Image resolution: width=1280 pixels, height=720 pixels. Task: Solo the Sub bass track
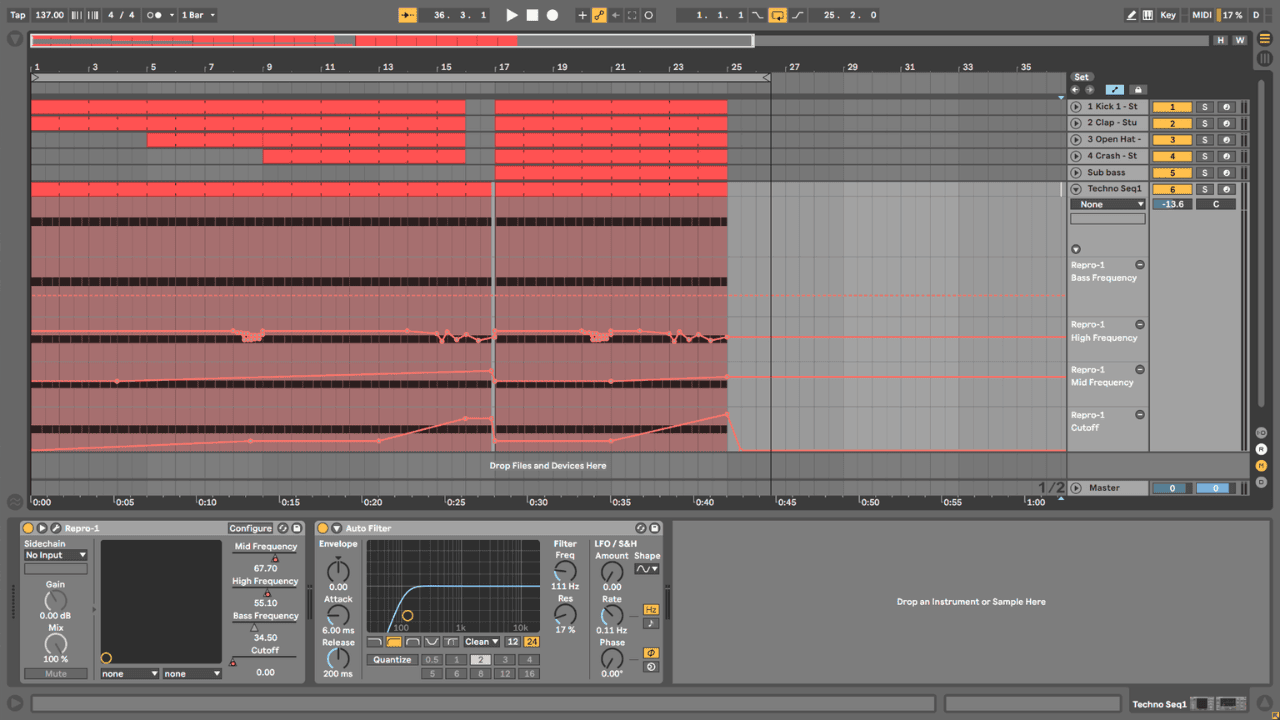(1205, 173)
